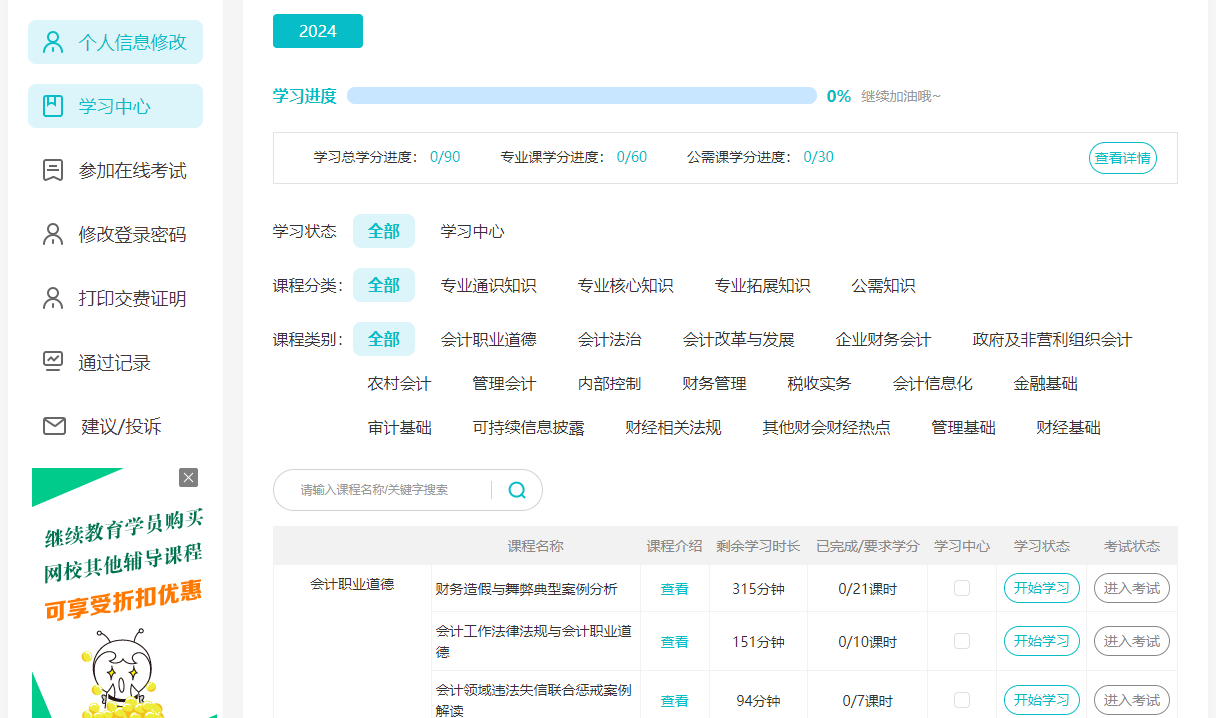Viewport: 1216px width, 718px height.
Task: Open 参加在线考试 from the sidebar
Action: click(53, 169)
